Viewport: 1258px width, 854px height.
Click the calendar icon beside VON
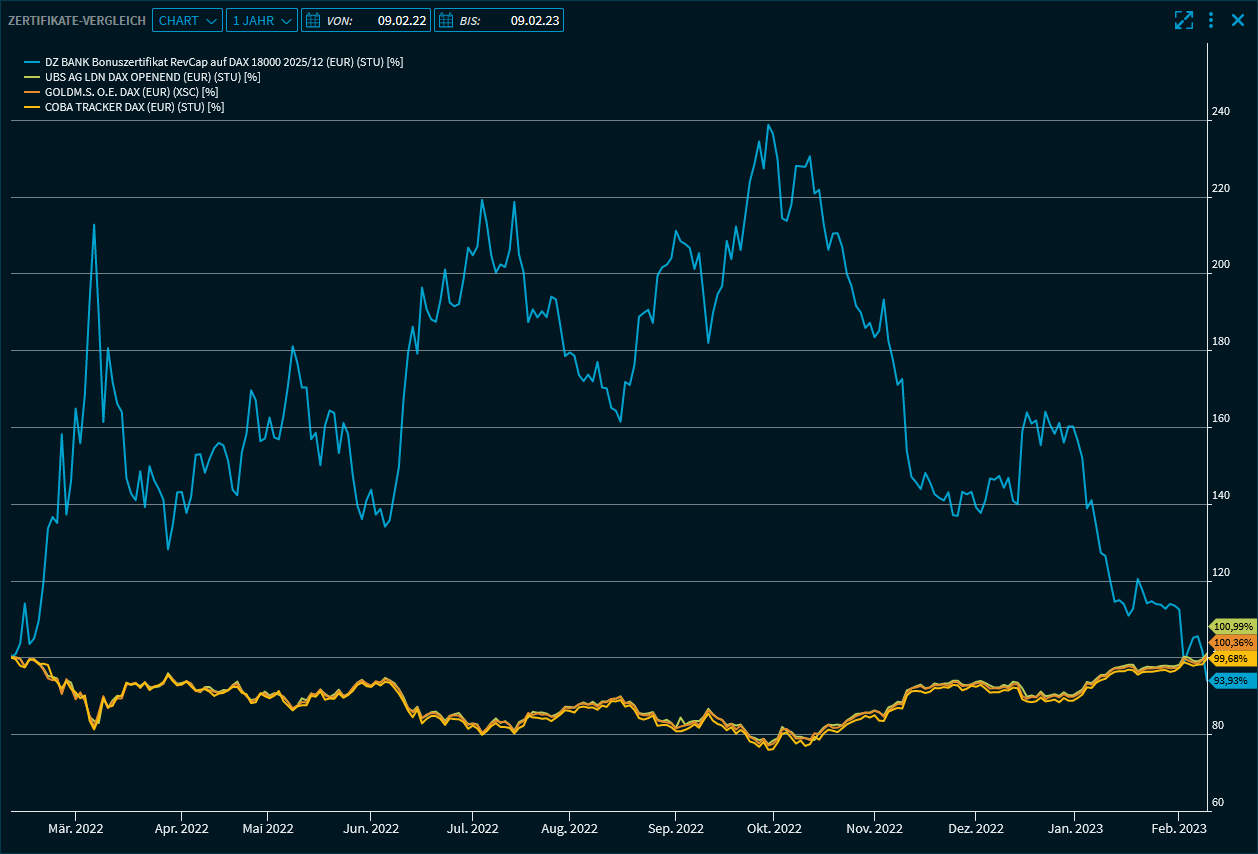pos(313,20)
